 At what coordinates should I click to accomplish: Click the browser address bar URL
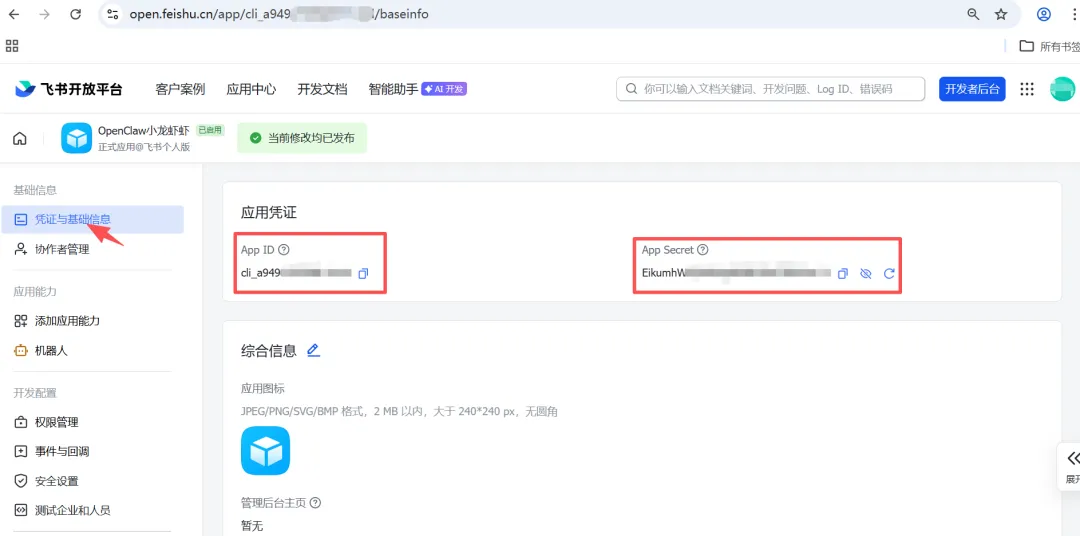pos(279,14)
